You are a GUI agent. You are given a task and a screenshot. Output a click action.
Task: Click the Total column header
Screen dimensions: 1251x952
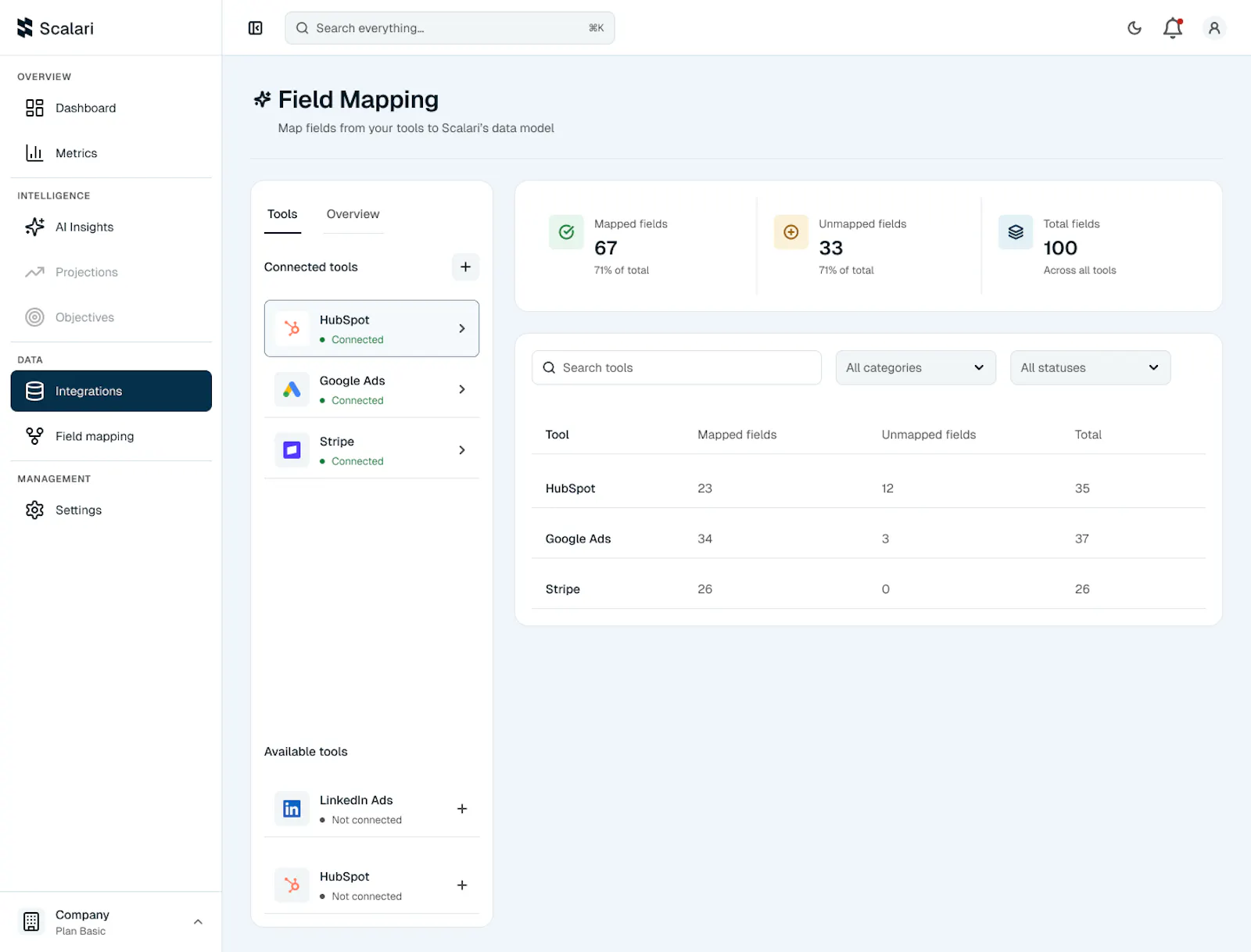[x=1088, y=435]
